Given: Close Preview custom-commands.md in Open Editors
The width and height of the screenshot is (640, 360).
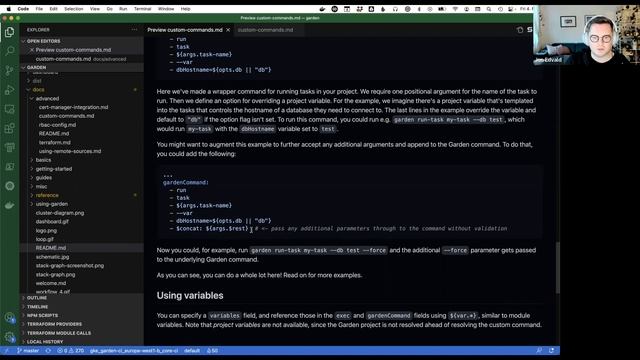Looking at the screenshot, I should tap(32, 50).
